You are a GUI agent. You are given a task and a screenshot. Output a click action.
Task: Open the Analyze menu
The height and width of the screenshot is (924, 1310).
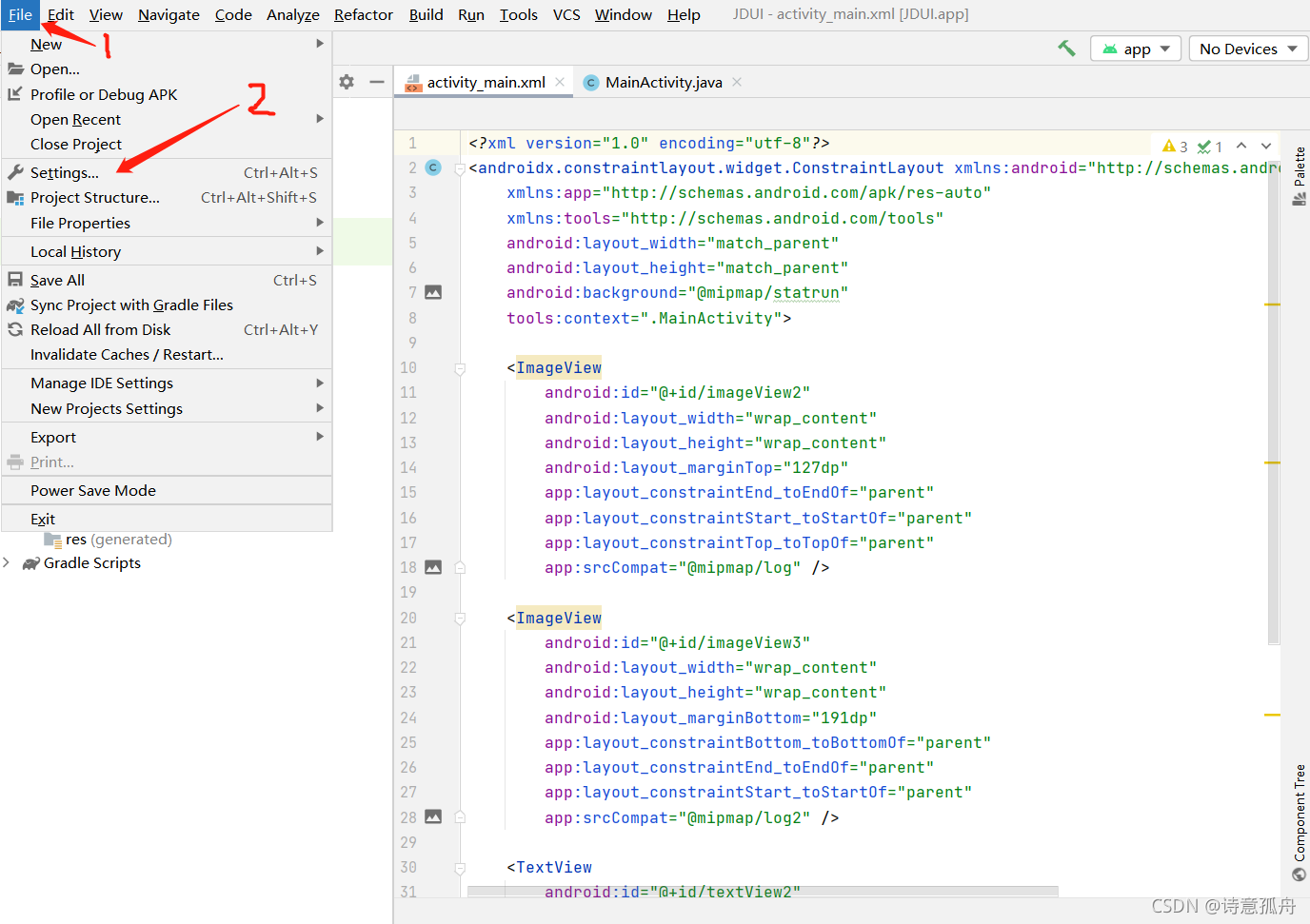pyautogui.click(x=293, y=14)
